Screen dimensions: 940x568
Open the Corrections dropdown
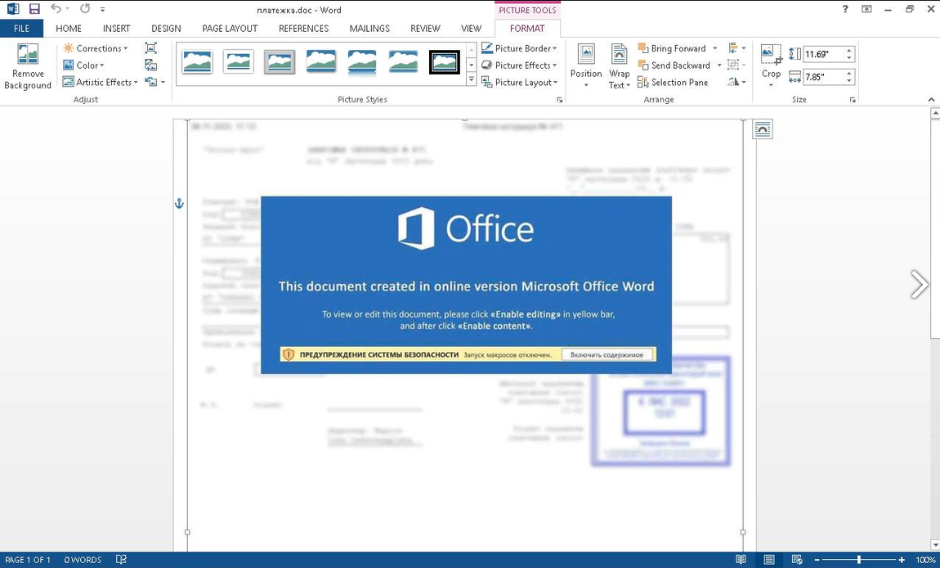click(x=95, y=48)
